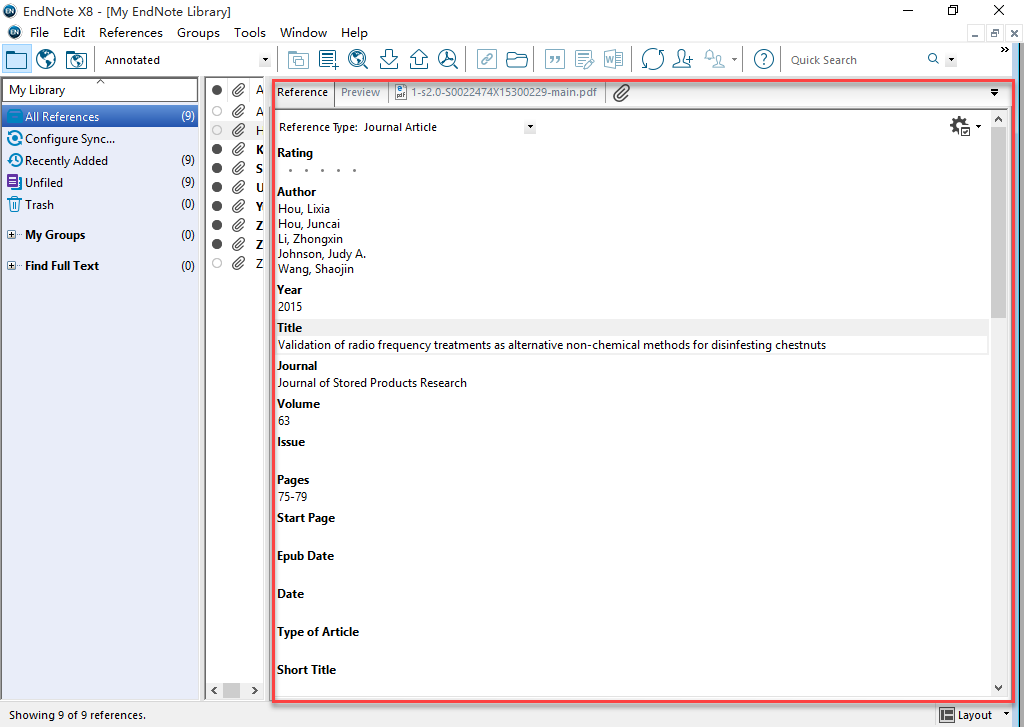Start Find Full Text search
The width and height of the screenshot is (1024, 727).
[447, 59]
